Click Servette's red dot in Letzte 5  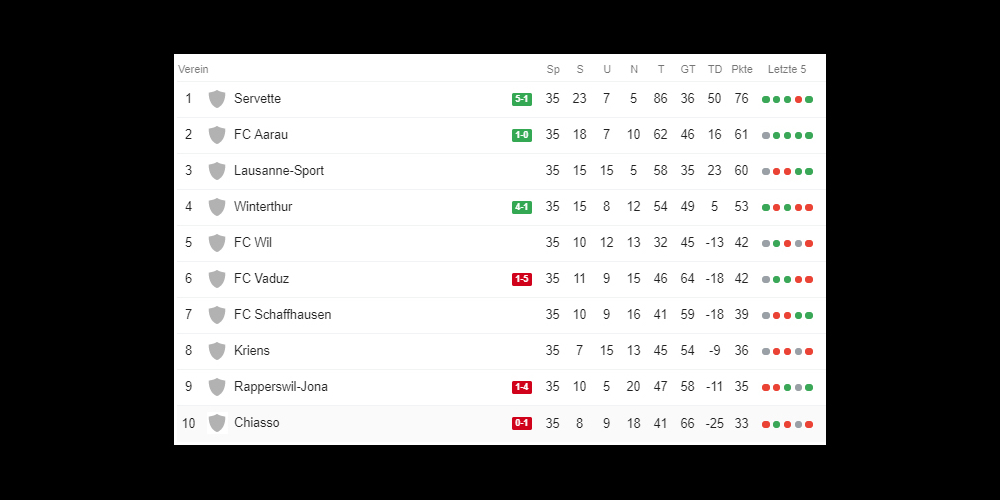(x=798, y=99)
